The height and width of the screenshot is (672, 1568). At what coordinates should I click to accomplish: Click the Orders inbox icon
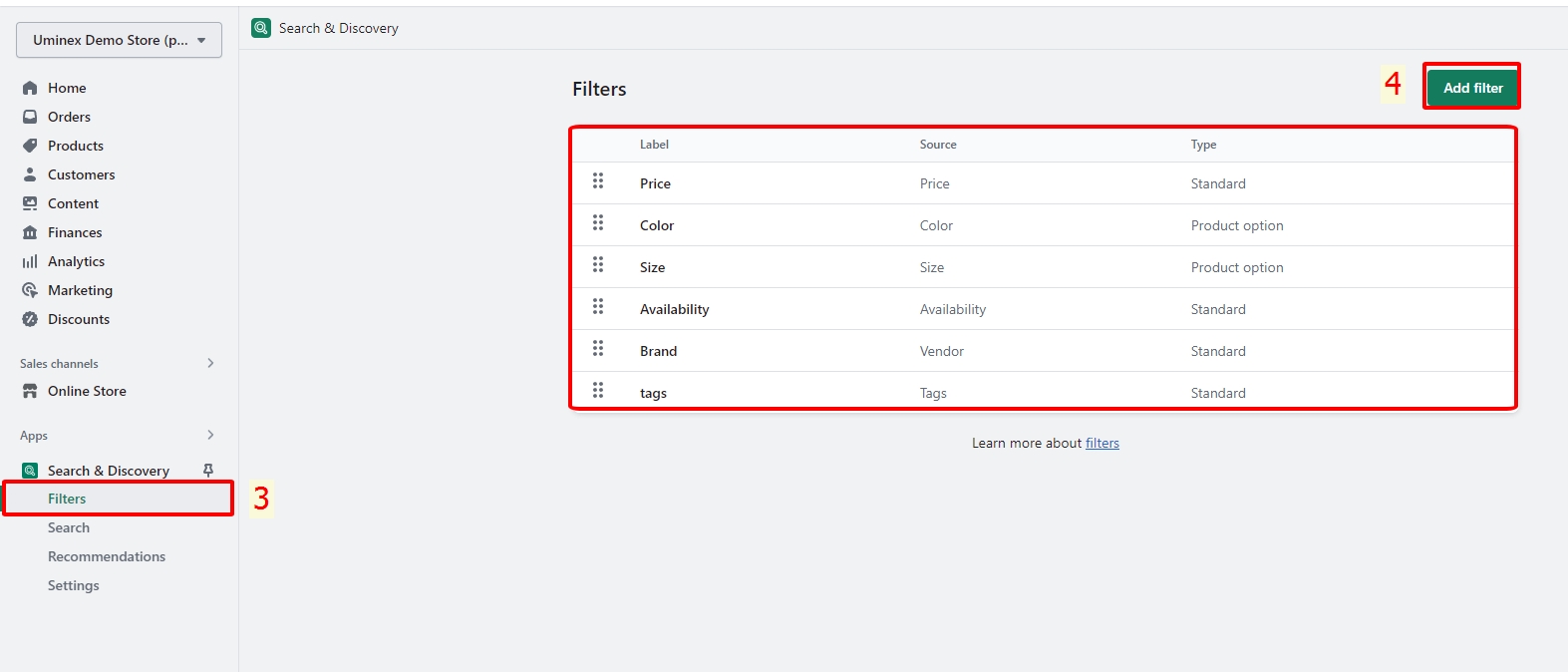[30, 117]
